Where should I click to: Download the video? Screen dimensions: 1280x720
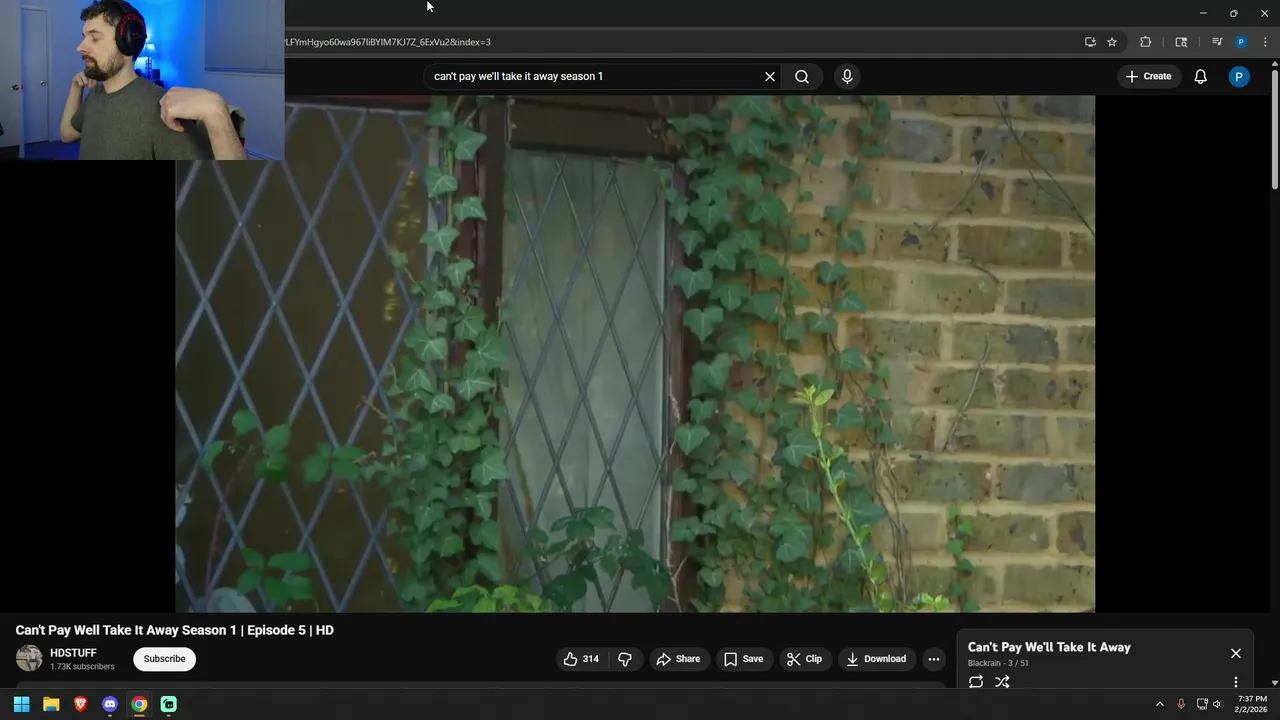876,659
